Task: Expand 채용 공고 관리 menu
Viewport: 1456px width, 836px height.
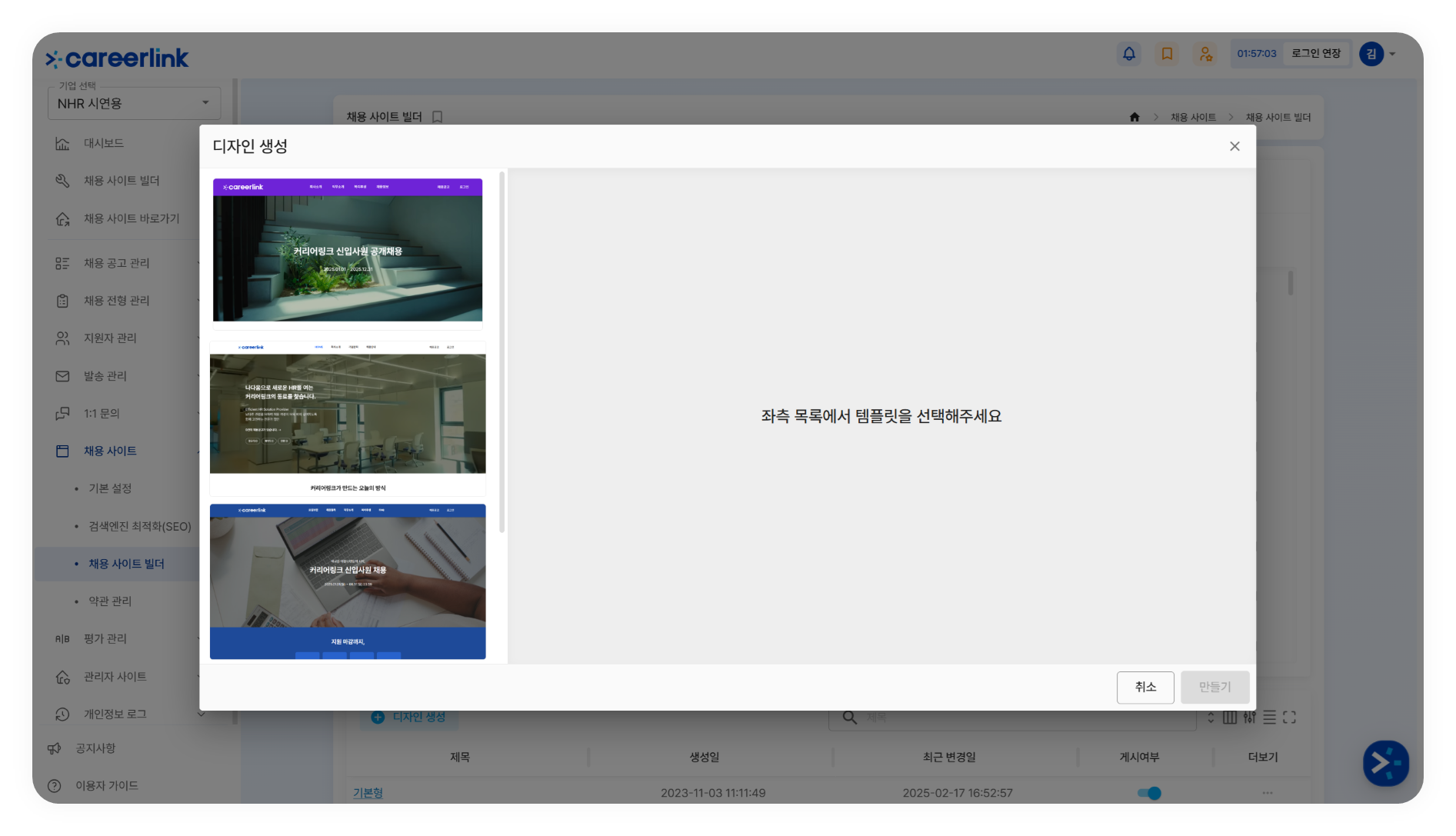Action: coord(117,263)
